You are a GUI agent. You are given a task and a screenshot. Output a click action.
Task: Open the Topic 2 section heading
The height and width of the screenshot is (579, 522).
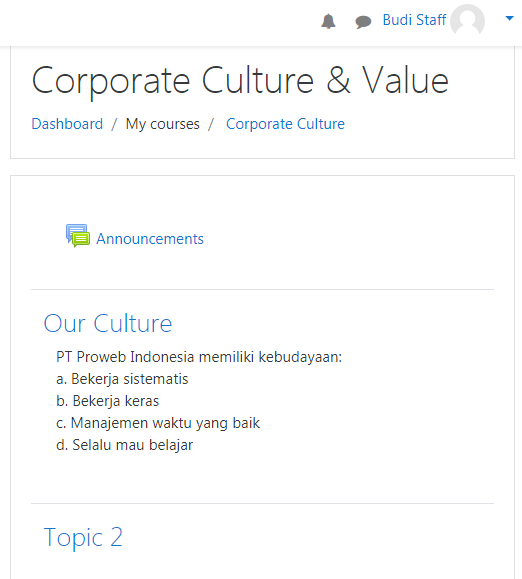click(83, 537)
